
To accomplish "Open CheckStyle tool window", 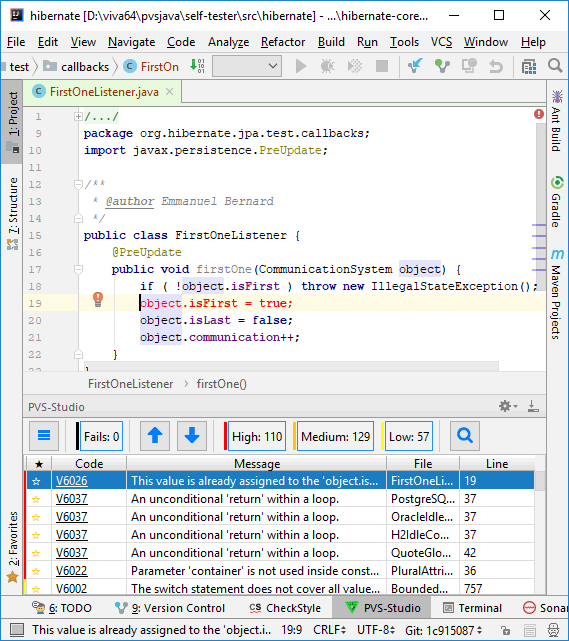I will tap(285, 608).
